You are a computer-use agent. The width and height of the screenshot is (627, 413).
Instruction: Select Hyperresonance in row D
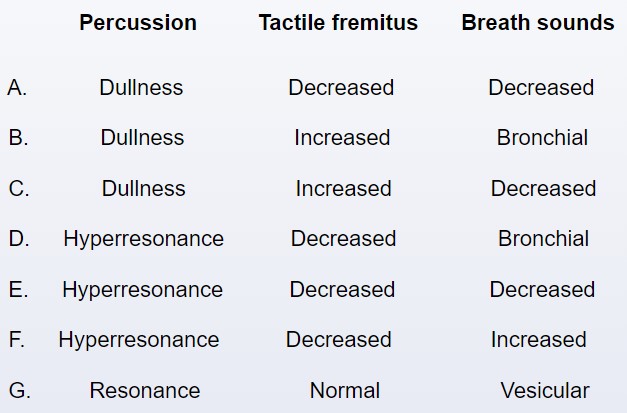(144, 239)
